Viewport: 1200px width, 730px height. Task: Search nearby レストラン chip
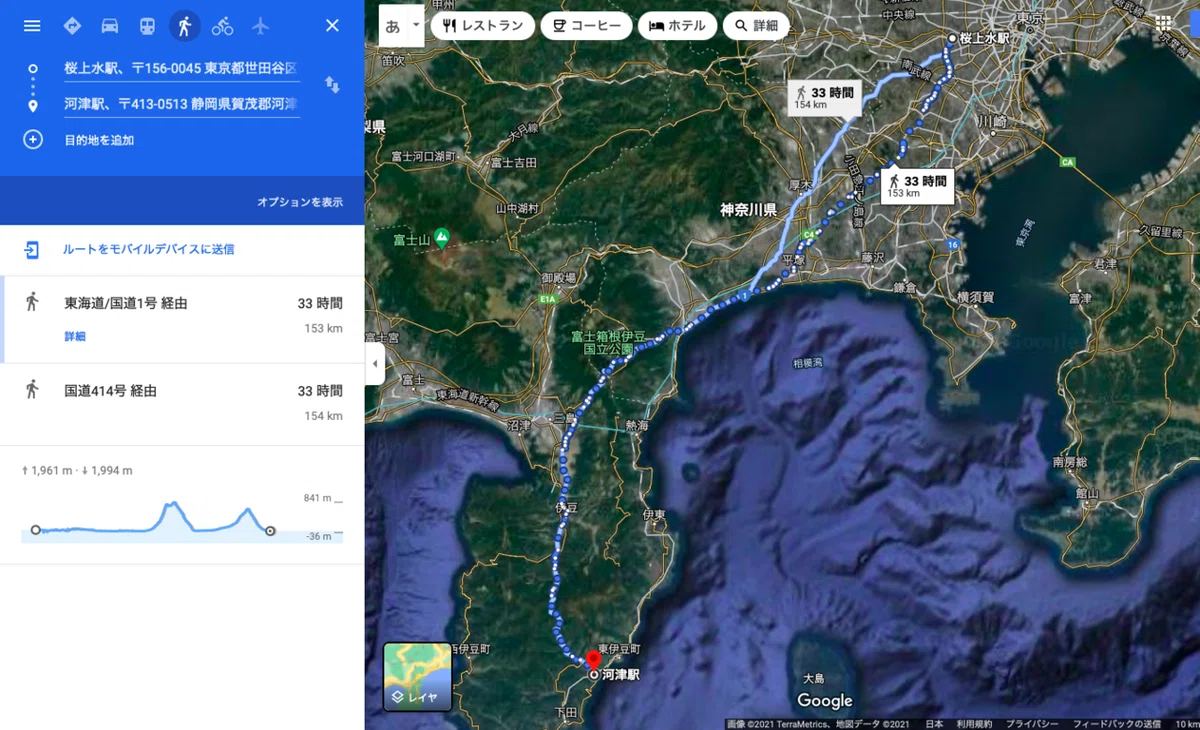click(483, 26)
